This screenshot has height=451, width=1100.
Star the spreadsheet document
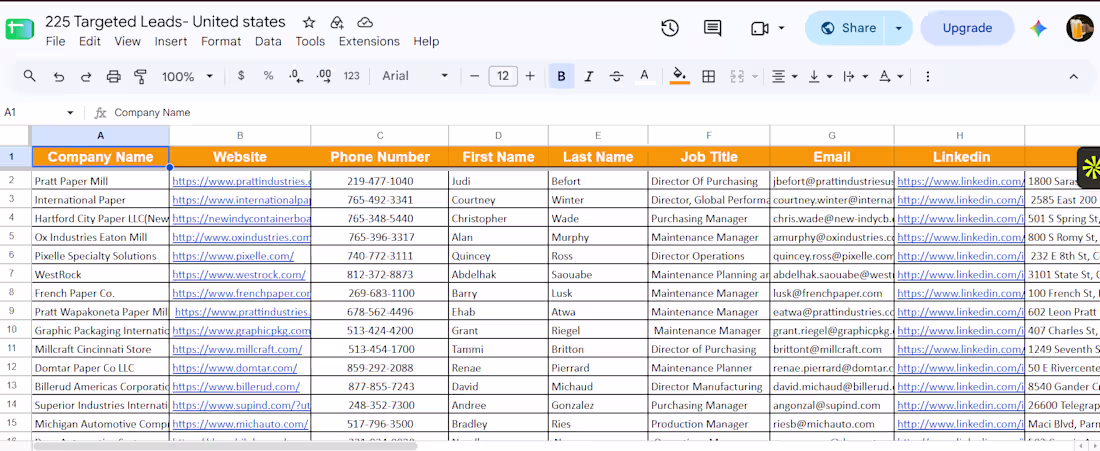309,22
